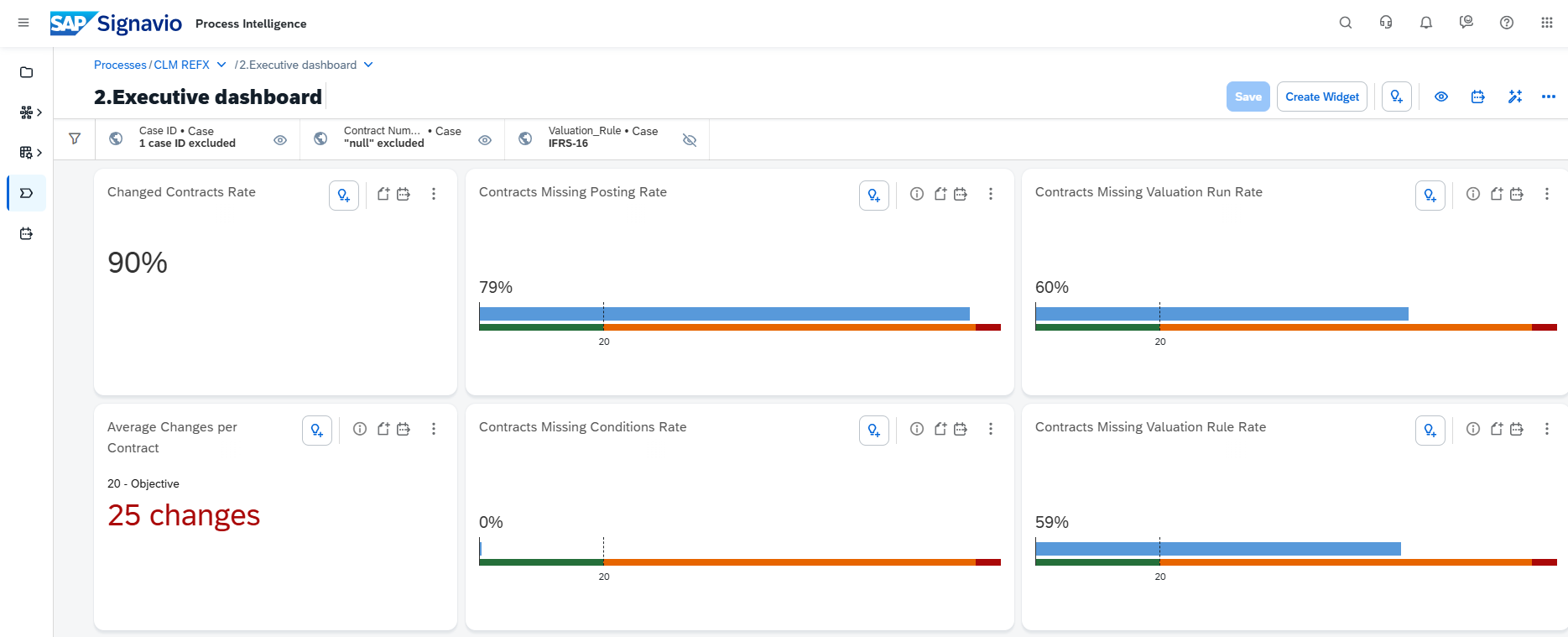Toggle visibility of Case ID filter
Viewport: 1568px width, 637px height.
[280, 140]
